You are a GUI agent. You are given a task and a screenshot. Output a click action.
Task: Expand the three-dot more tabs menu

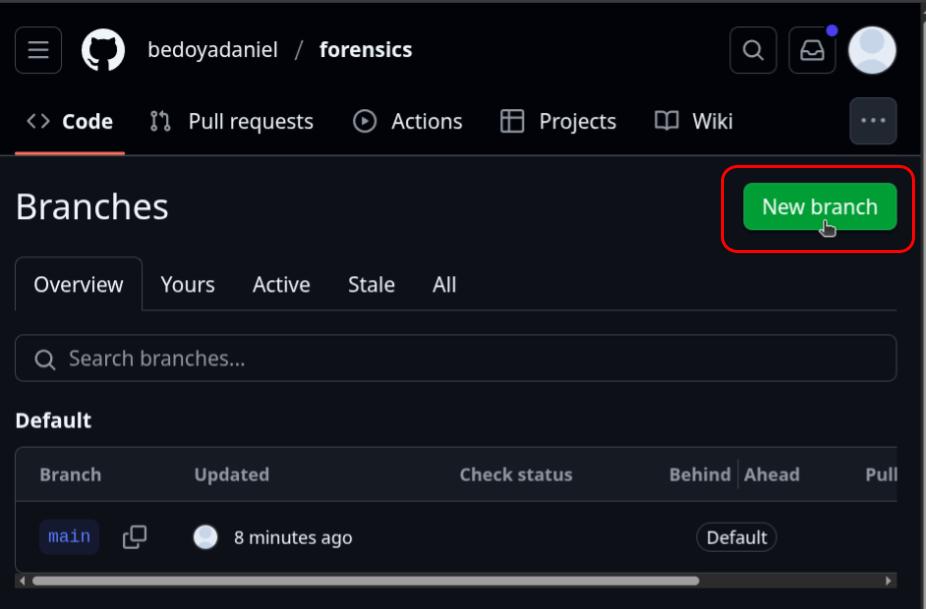click(872, 121)
